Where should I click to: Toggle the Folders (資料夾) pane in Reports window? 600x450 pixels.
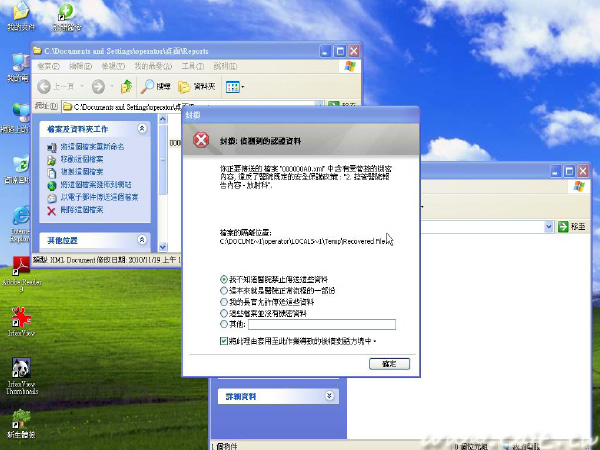click(x=197, y=86)
